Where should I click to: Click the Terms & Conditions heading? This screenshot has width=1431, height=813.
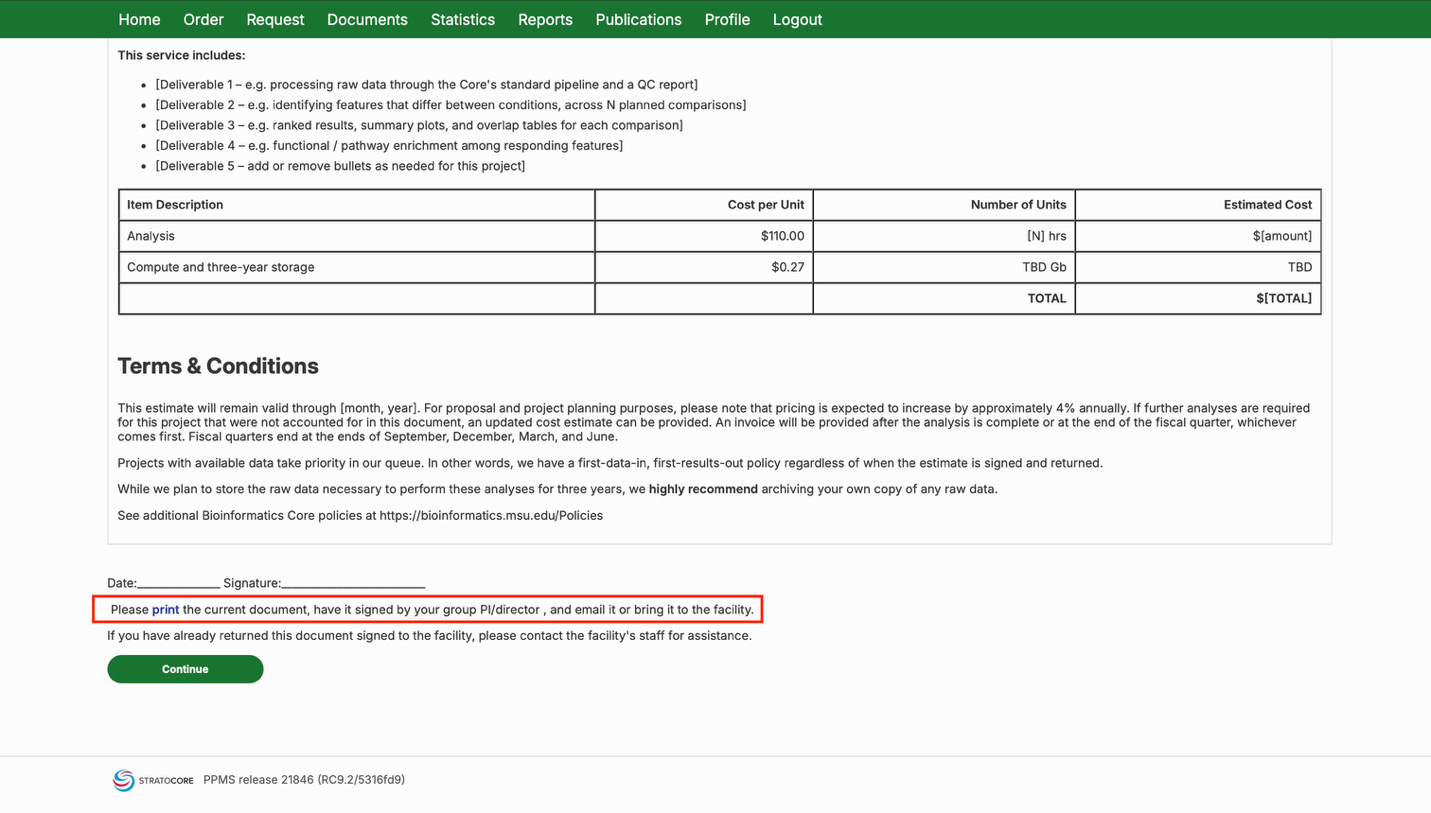pyautogui.click(x=218, y=366)
